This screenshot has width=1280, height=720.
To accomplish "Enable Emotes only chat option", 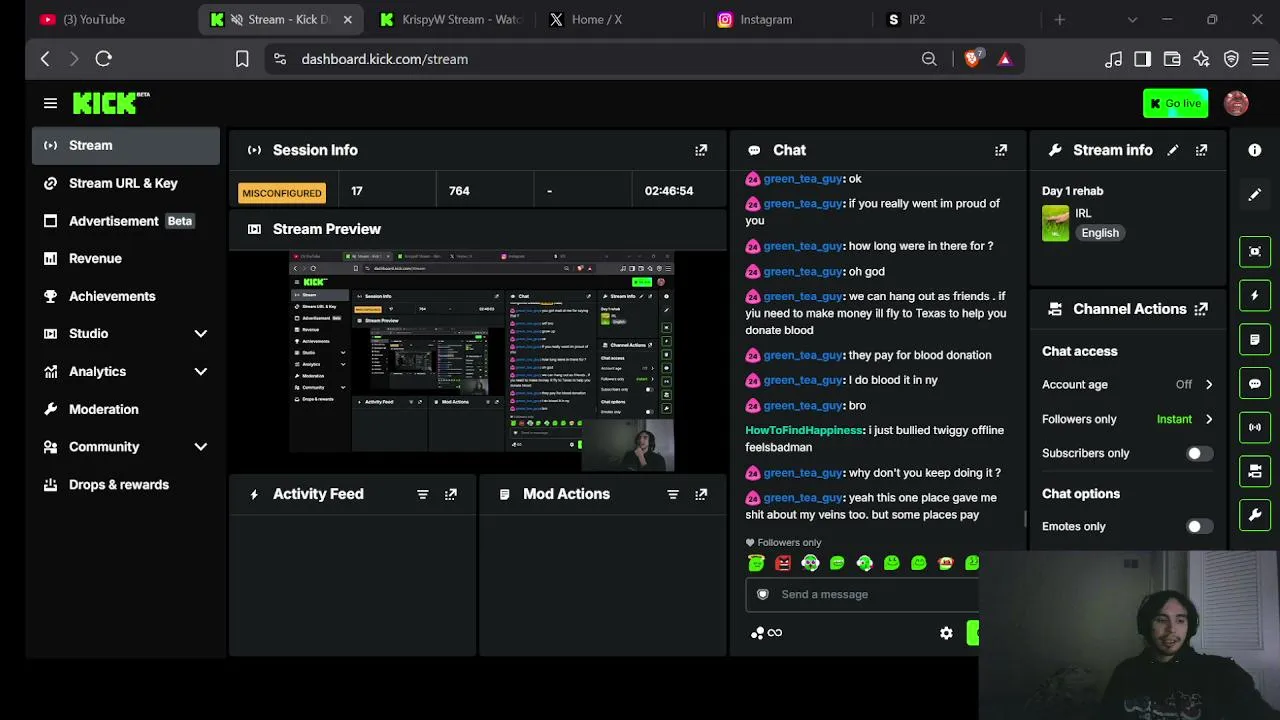I will (x=1198, y=526).
